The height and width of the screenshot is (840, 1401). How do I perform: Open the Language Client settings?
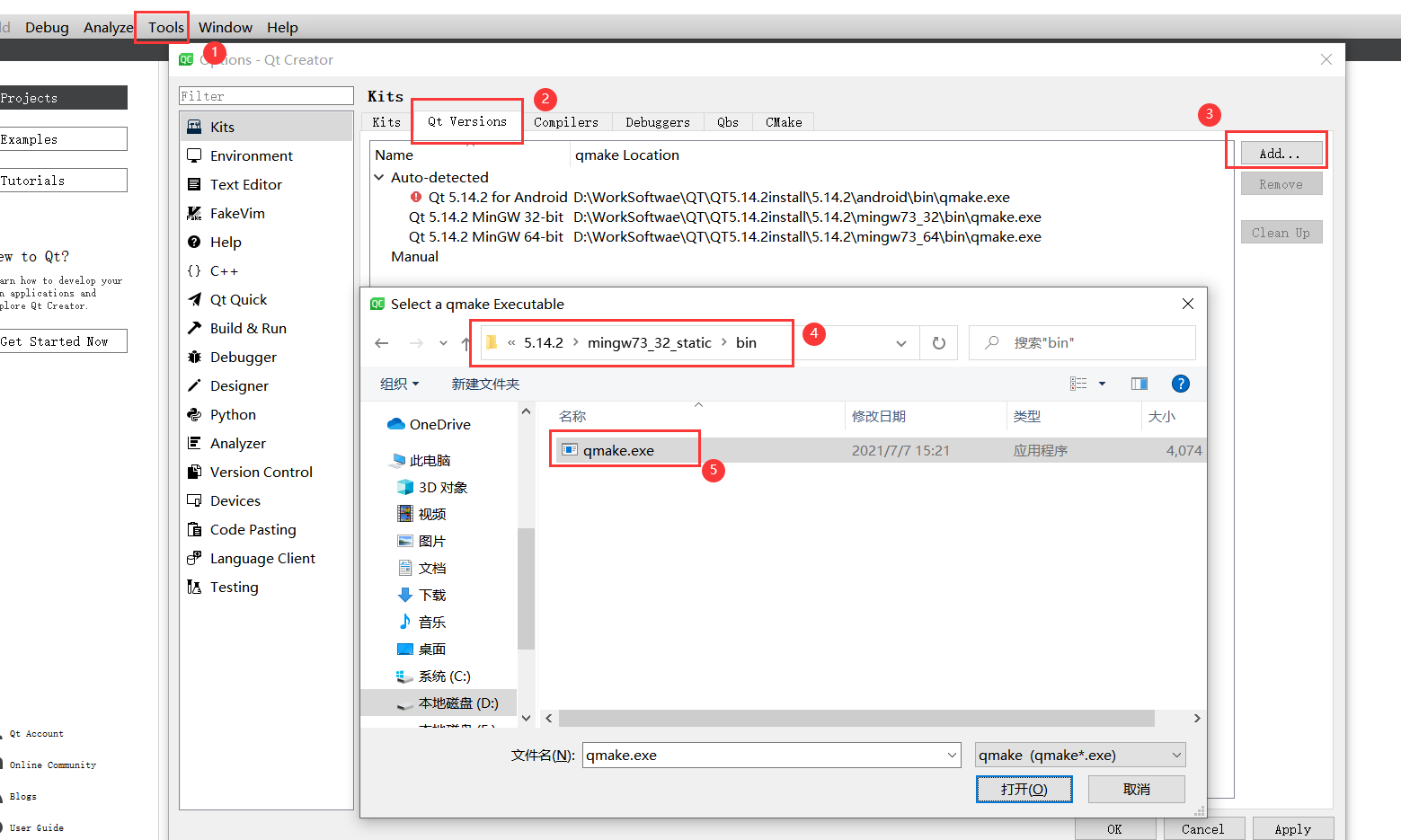coord(262,558)
